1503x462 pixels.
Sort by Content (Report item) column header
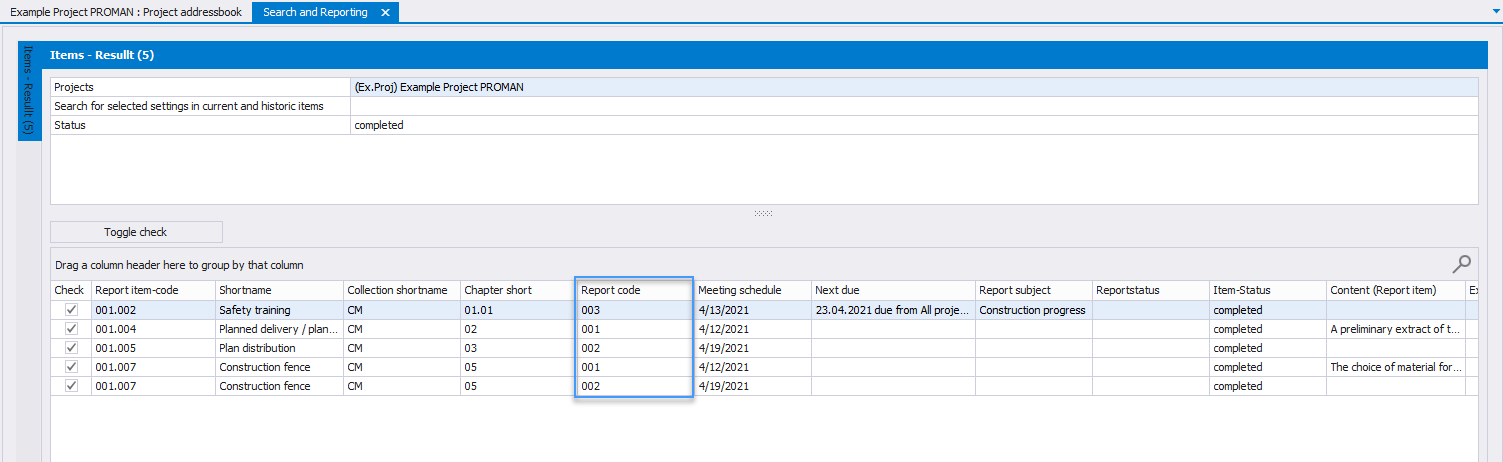[x=1395, y=290]
